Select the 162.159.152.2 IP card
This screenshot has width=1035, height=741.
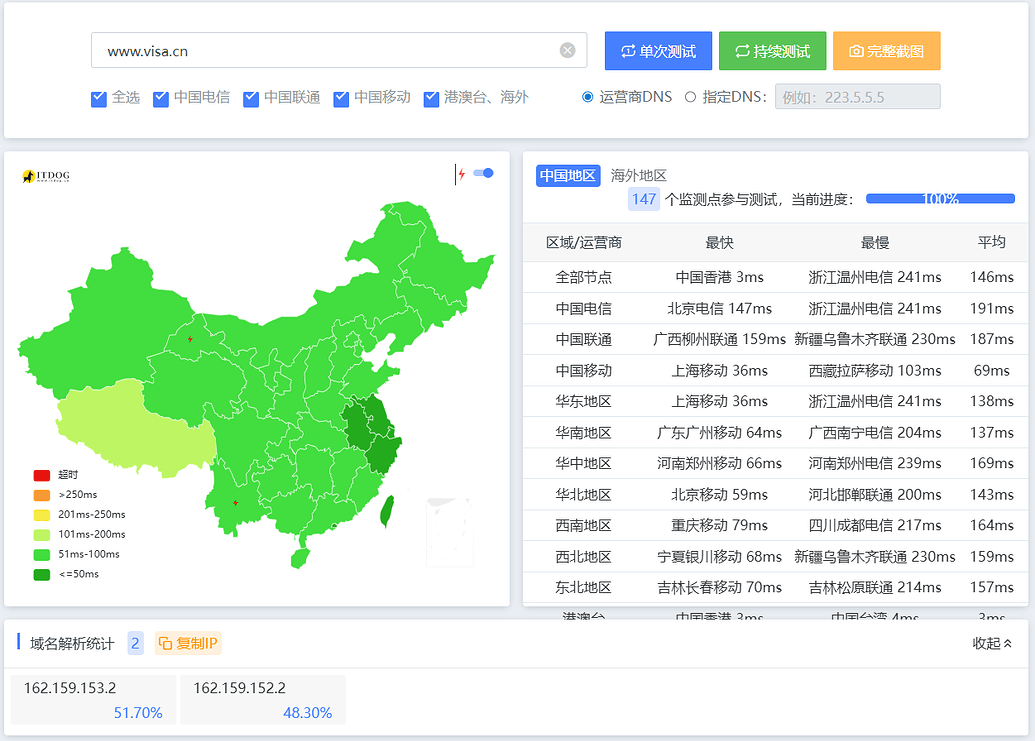click(x=263, y=699)
